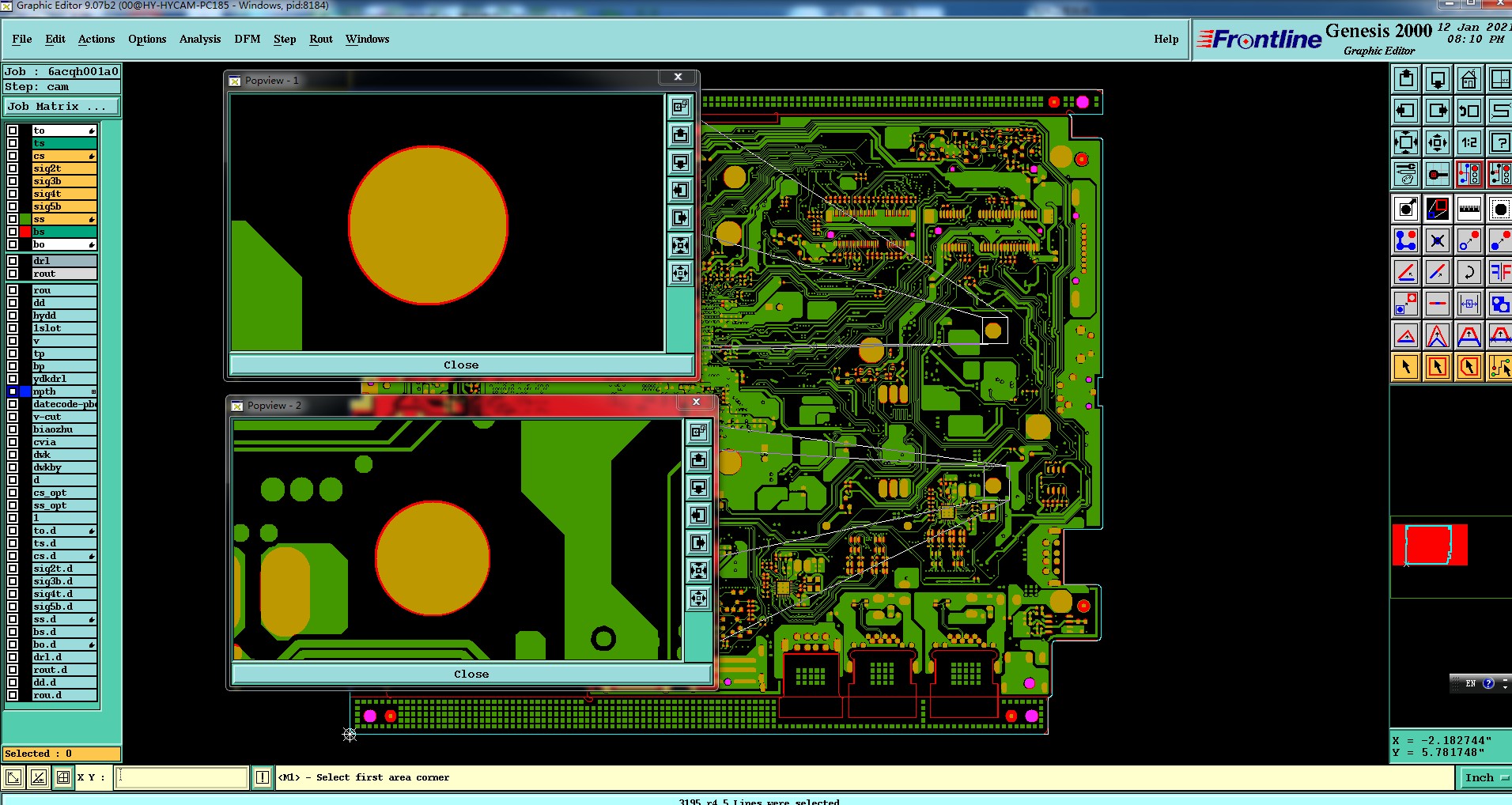Image resolution: width=1512 pixels, height=805 pixels.
Task: Click the red board overview thumbnail
Action: [x=1430, y=545]
